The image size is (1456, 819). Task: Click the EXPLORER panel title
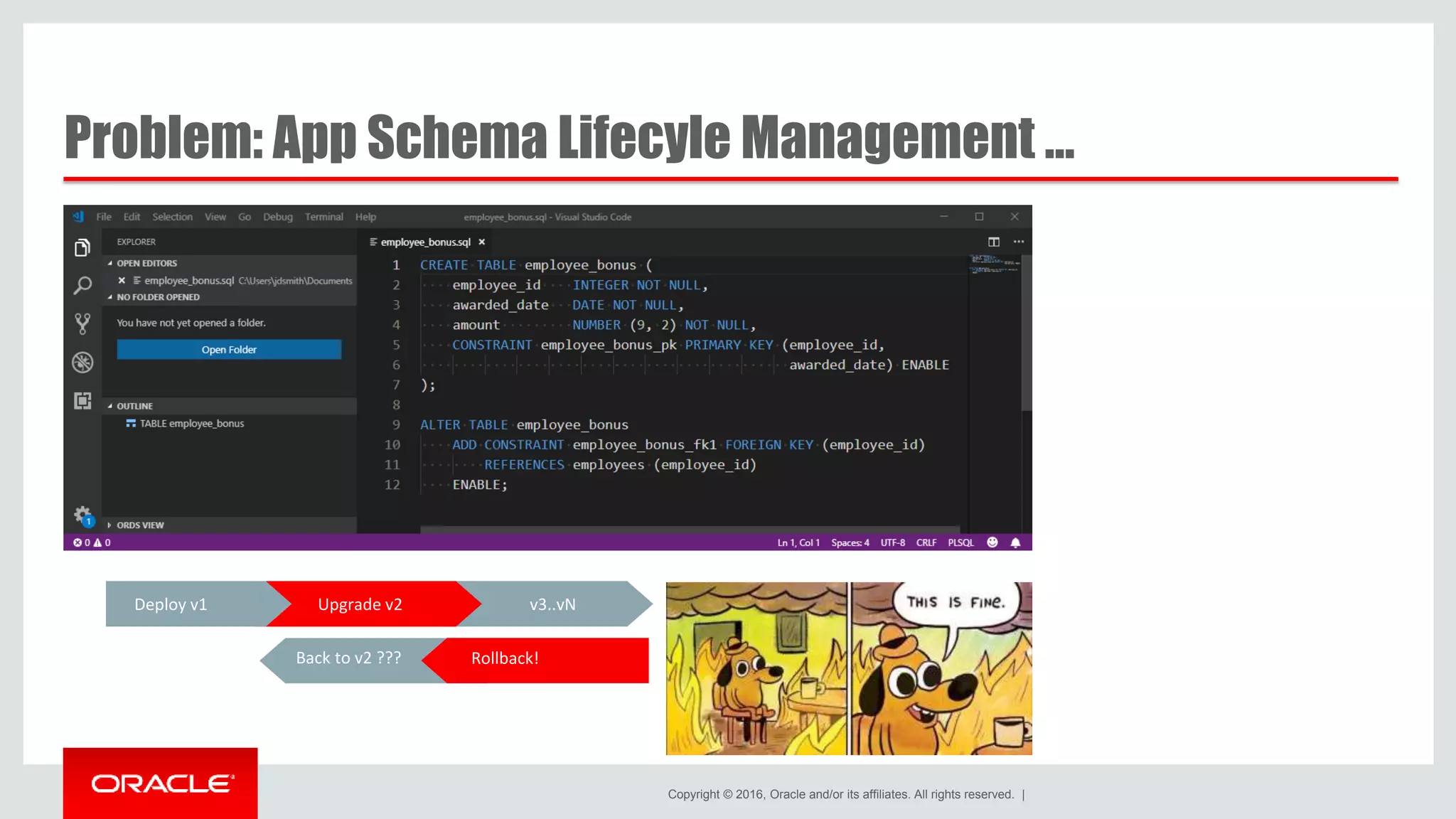click(x=136, y=242)
